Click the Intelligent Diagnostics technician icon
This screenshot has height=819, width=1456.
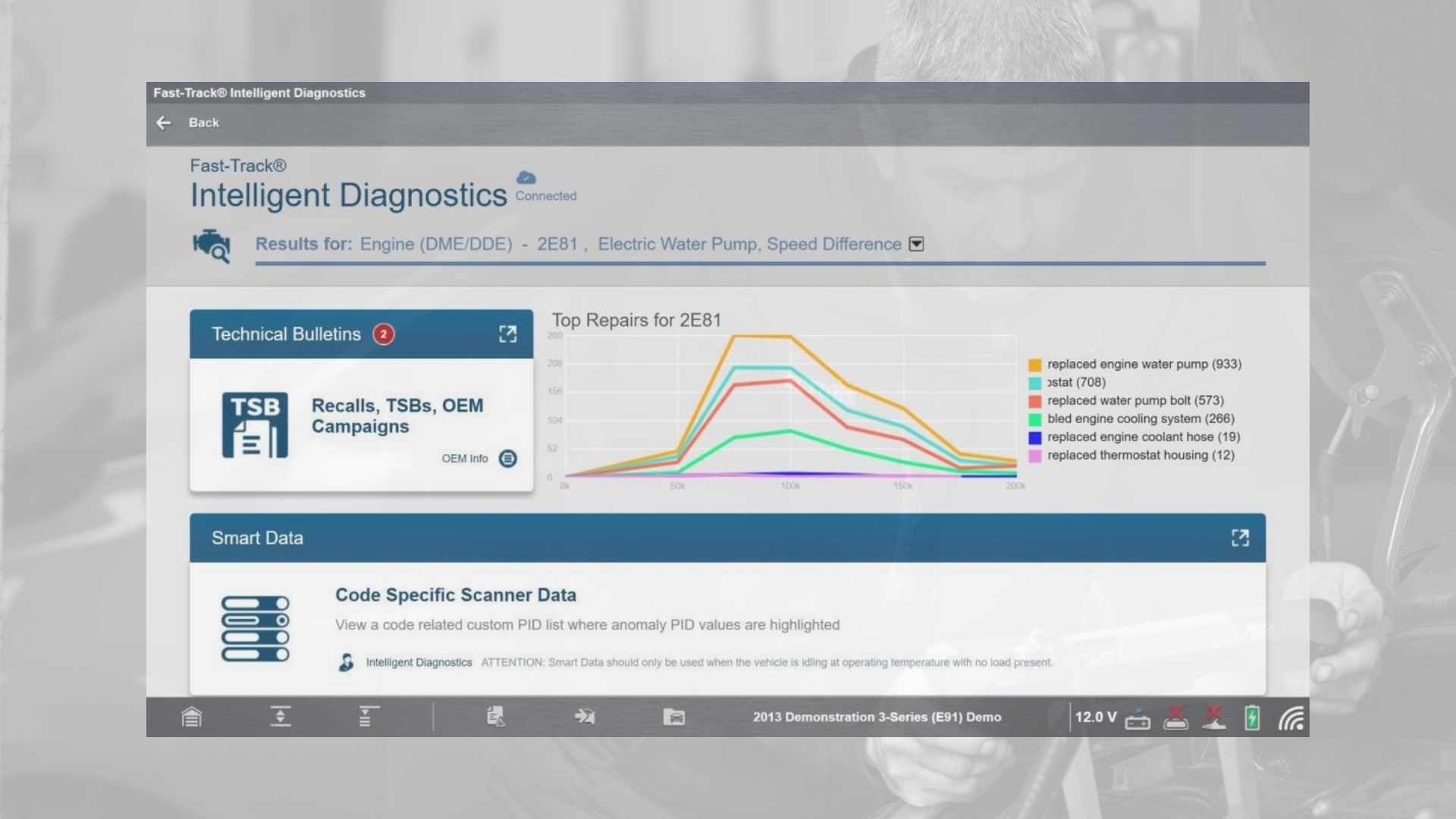[346, 662]
